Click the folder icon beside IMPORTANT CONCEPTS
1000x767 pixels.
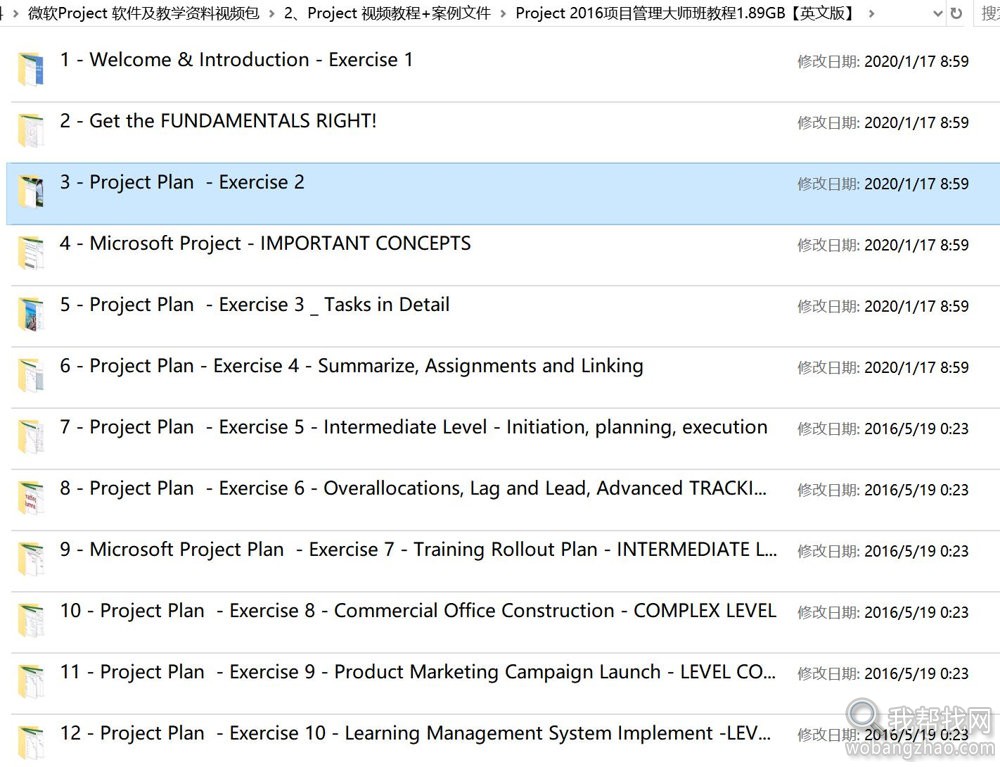click(31, 253)
